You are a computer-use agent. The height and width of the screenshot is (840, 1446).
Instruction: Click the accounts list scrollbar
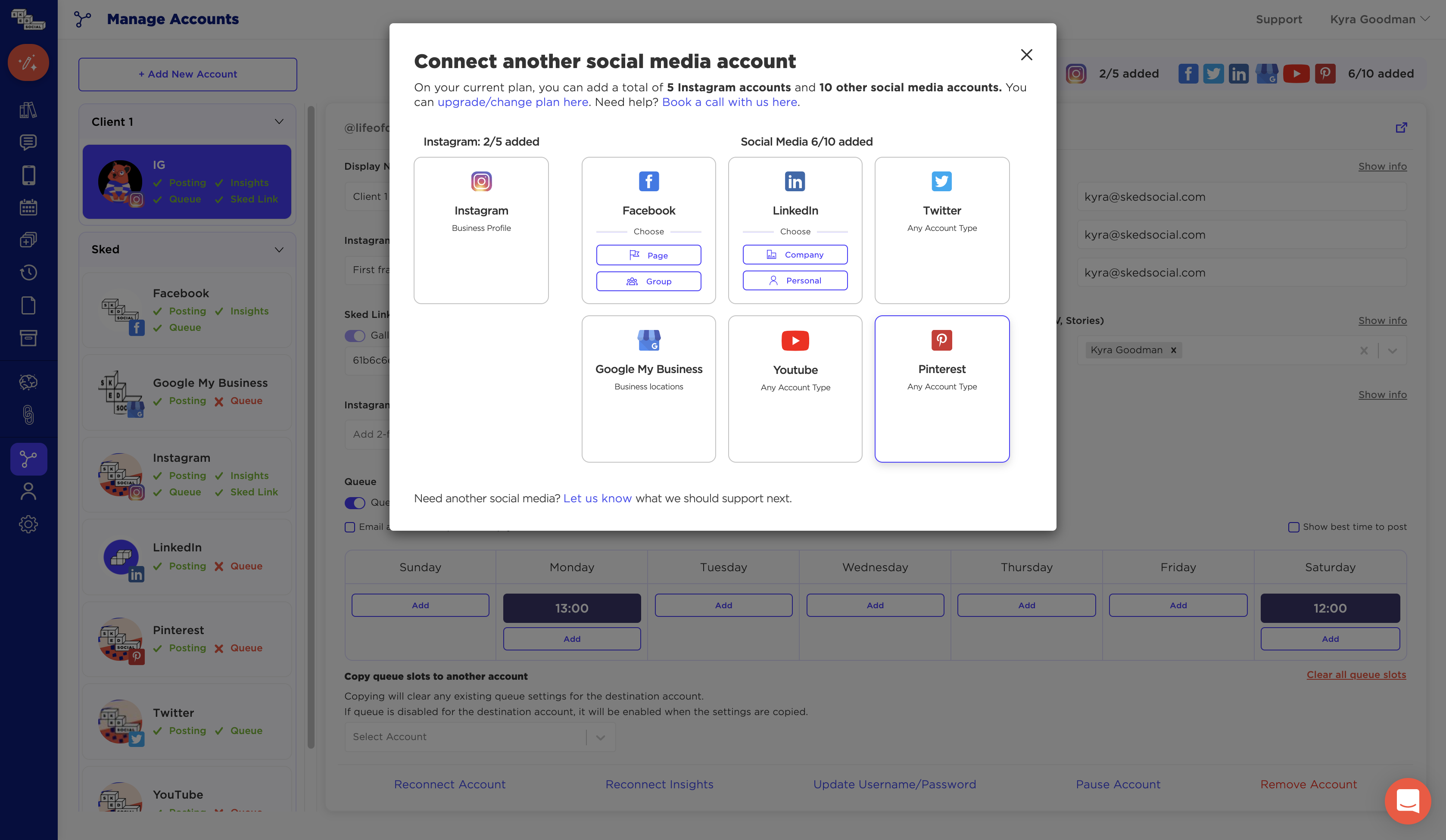click(x=311, y=427)
